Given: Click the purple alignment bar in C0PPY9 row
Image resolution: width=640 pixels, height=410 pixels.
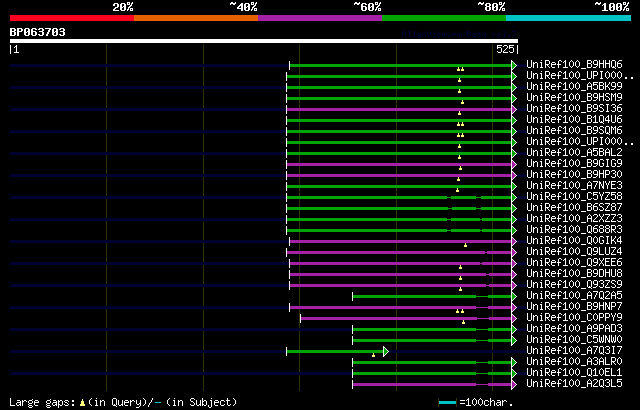Looking at the screenshot, I should coord(406,319).
